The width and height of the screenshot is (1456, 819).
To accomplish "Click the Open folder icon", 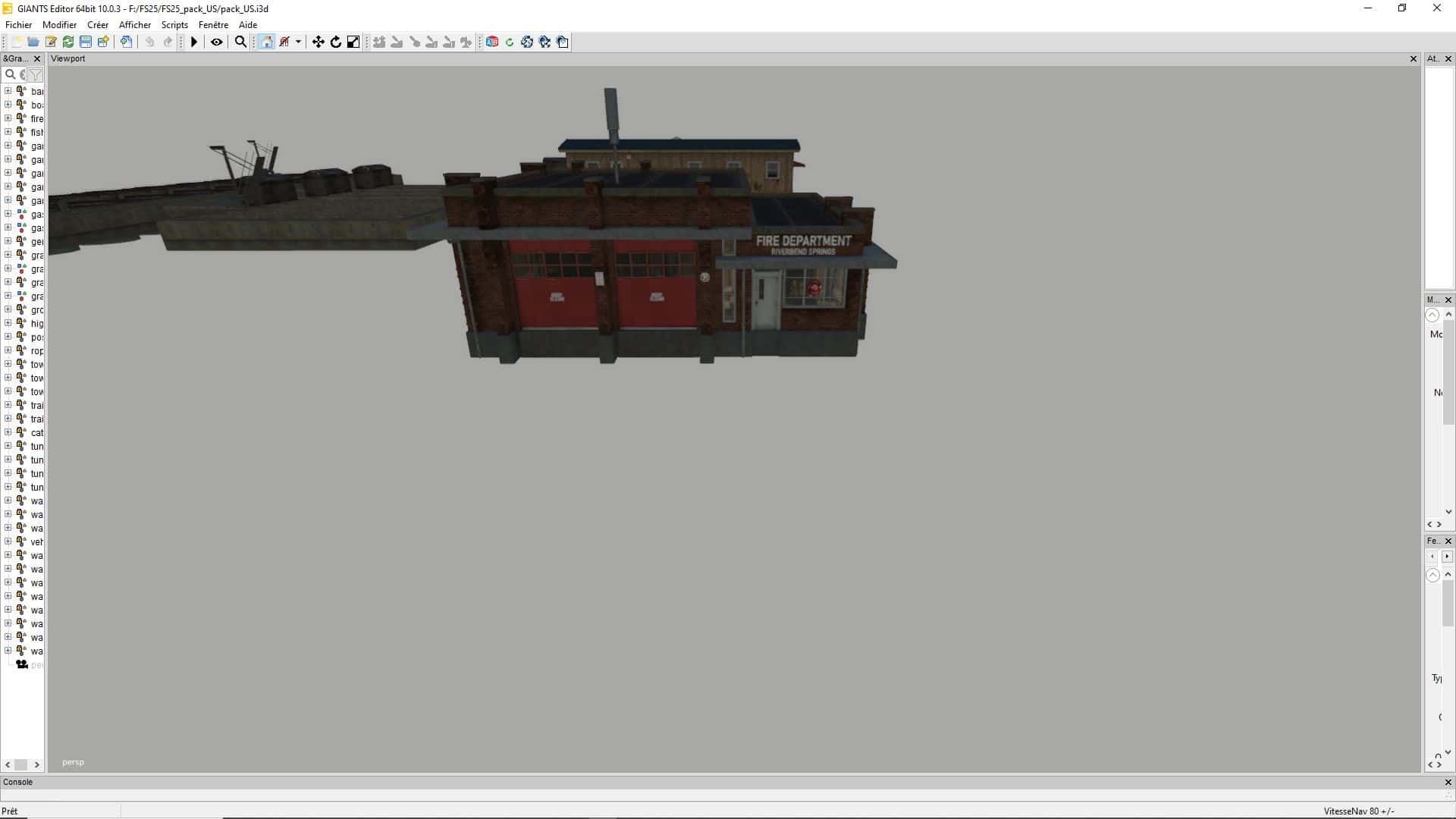I will point(33,42).
